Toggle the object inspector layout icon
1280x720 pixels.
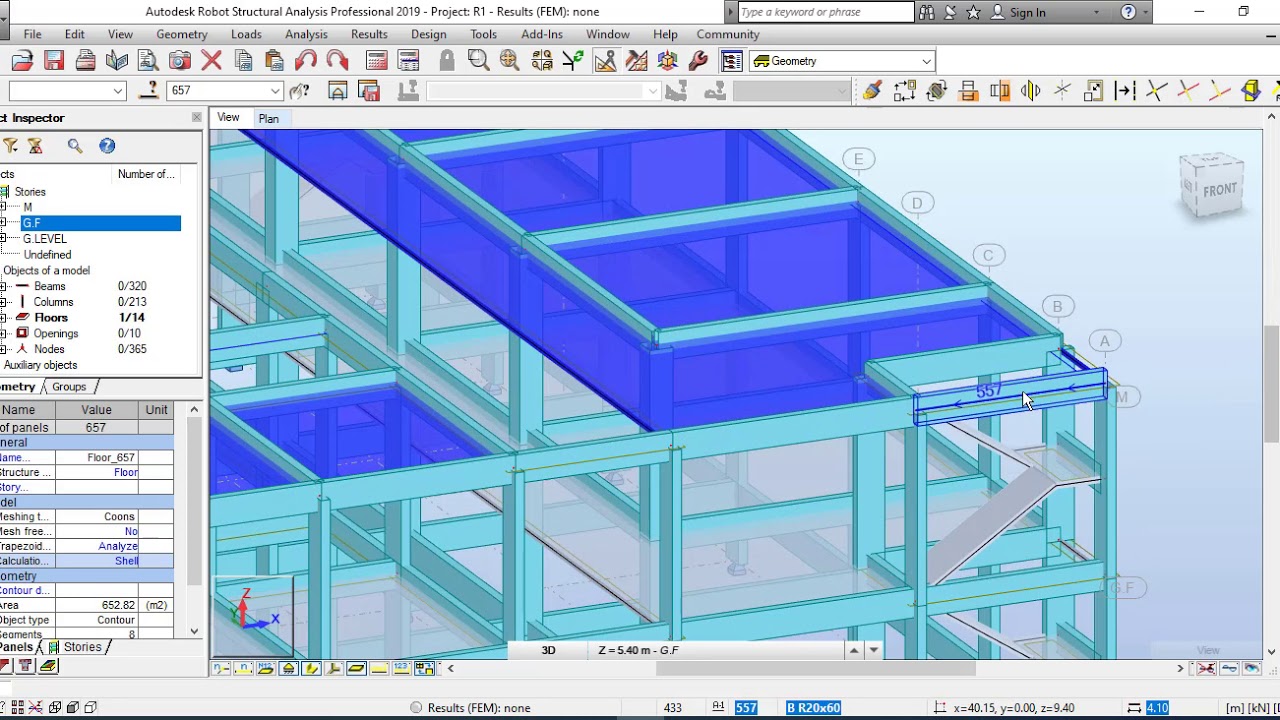tap(731, 61)
